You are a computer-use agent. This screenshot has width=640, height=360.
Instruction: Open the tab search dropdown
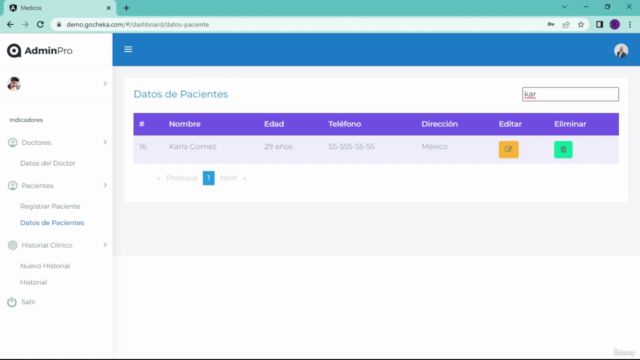click(564, 7)
